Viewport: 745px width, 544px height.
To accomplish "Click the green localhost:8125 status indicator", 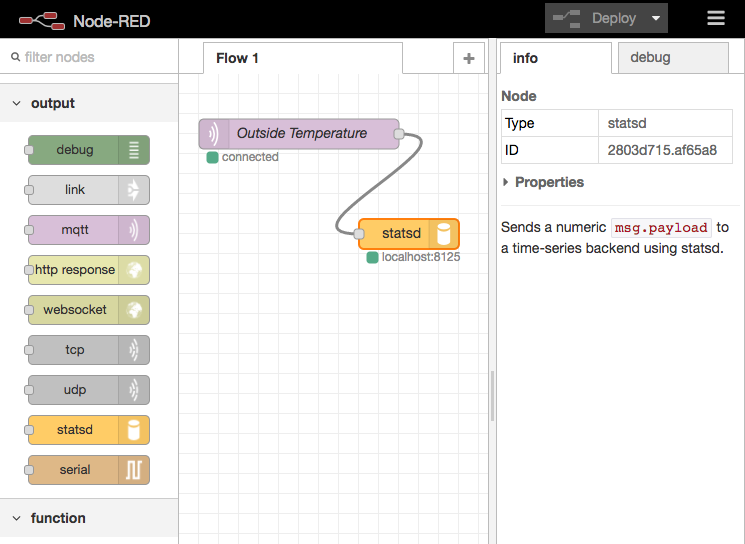I will tap(372, 258).
